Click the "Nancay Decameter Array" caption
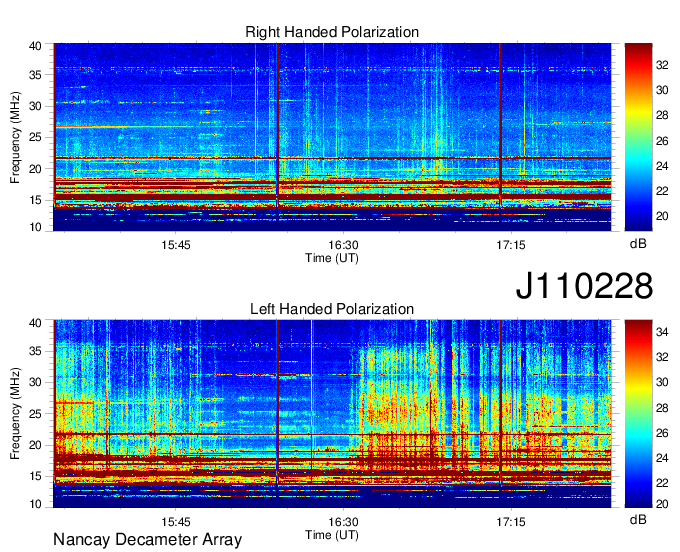The height and width of the screenshot is (552, 680). point(147,539)
